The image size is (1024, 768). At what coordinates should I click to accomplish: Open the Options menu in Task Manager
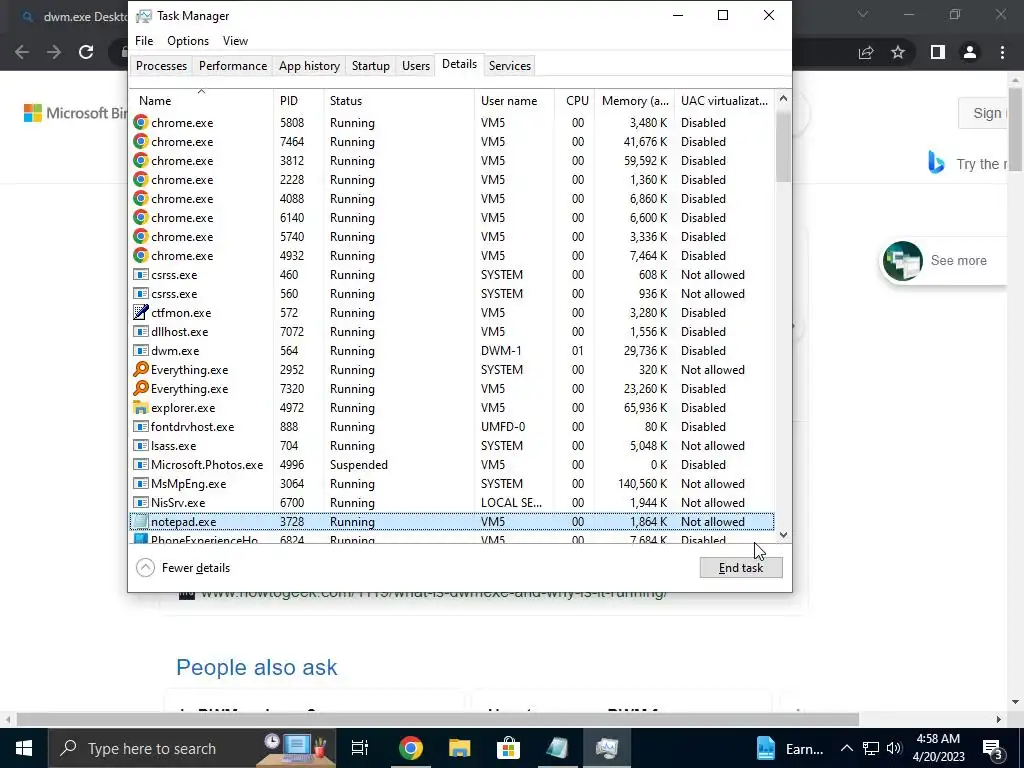coord(188,40)
